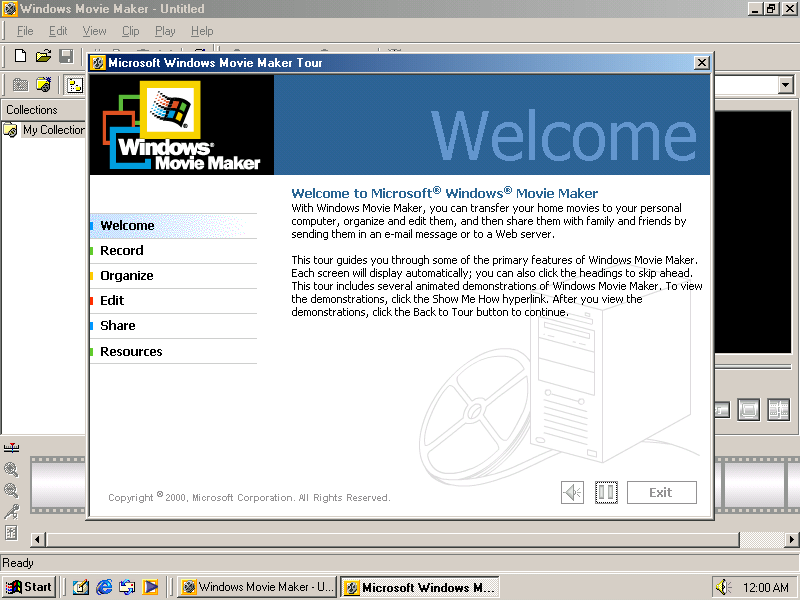Viewport: 800px width, 600px height.
Task: Click the Exit button in the tour
Action: (661, 492)
